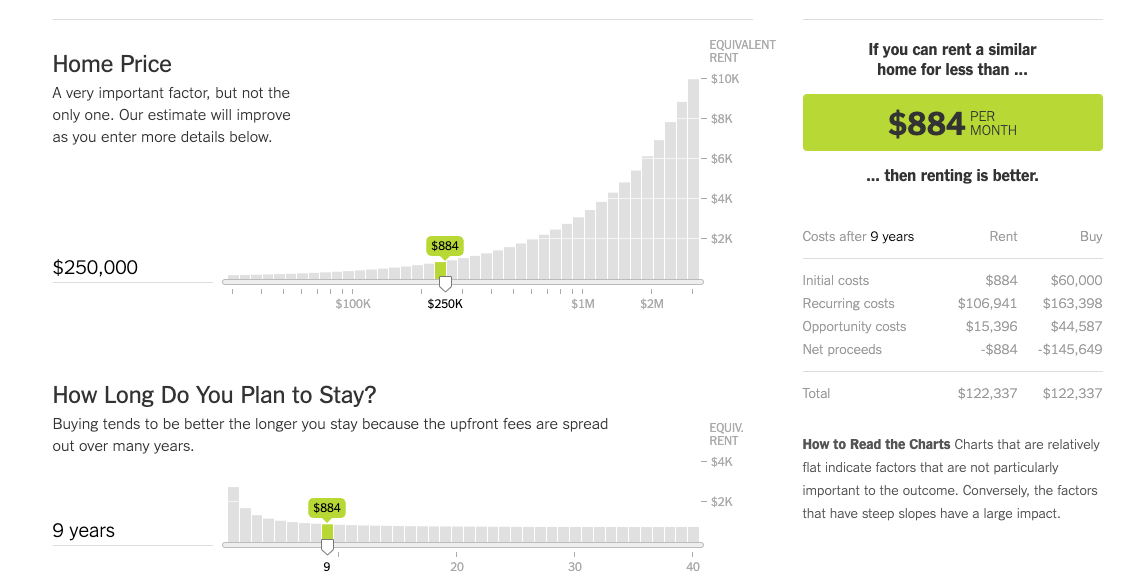The width and height of the screenshot is (1129, 577).
Task: Click the 'How to Read the Charts' heading
Action: [x=876, y=445]
